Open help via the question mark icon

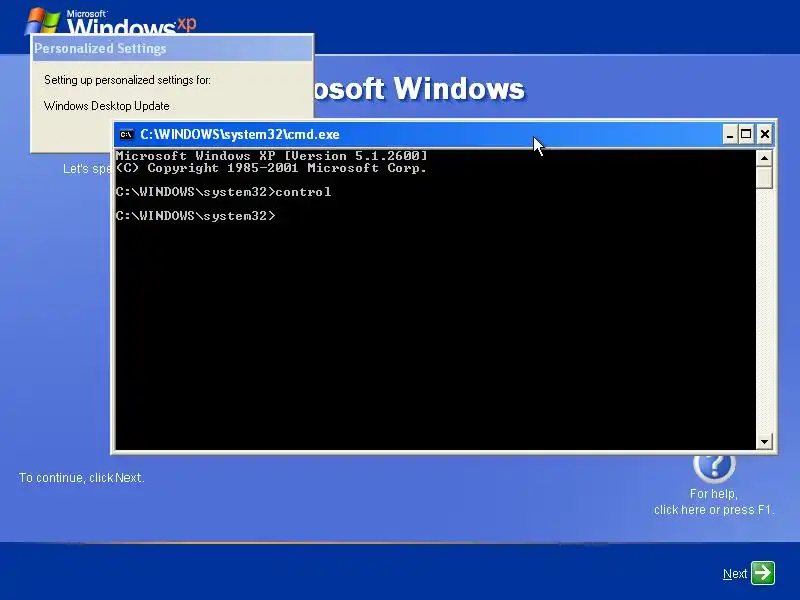[x=714, y=467]
